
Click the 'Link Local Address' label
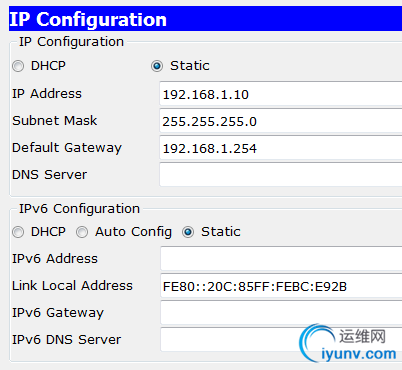[x=72, y=286]
